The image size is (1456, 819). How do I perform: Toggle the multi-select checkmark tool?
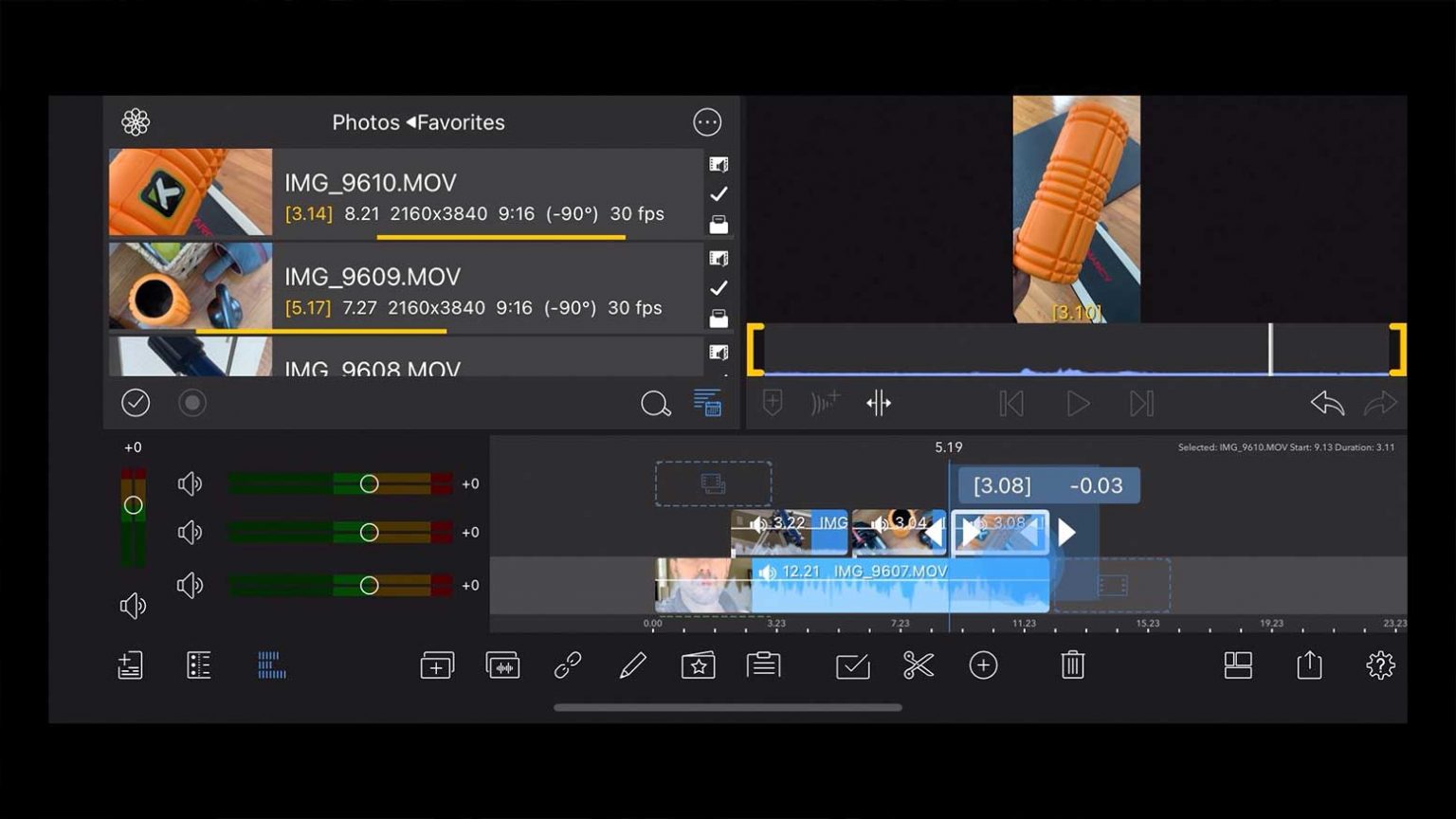click(x=852, y=664)
